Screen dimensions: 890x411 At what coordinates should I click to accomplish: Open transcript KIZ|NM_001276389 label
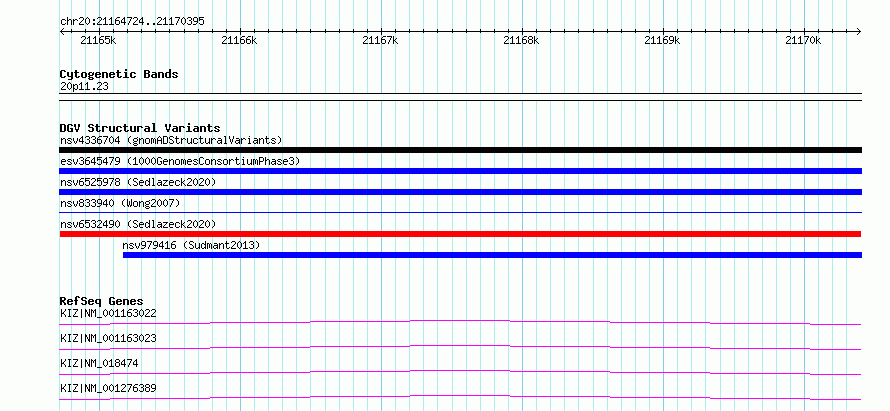click(108, 388)
